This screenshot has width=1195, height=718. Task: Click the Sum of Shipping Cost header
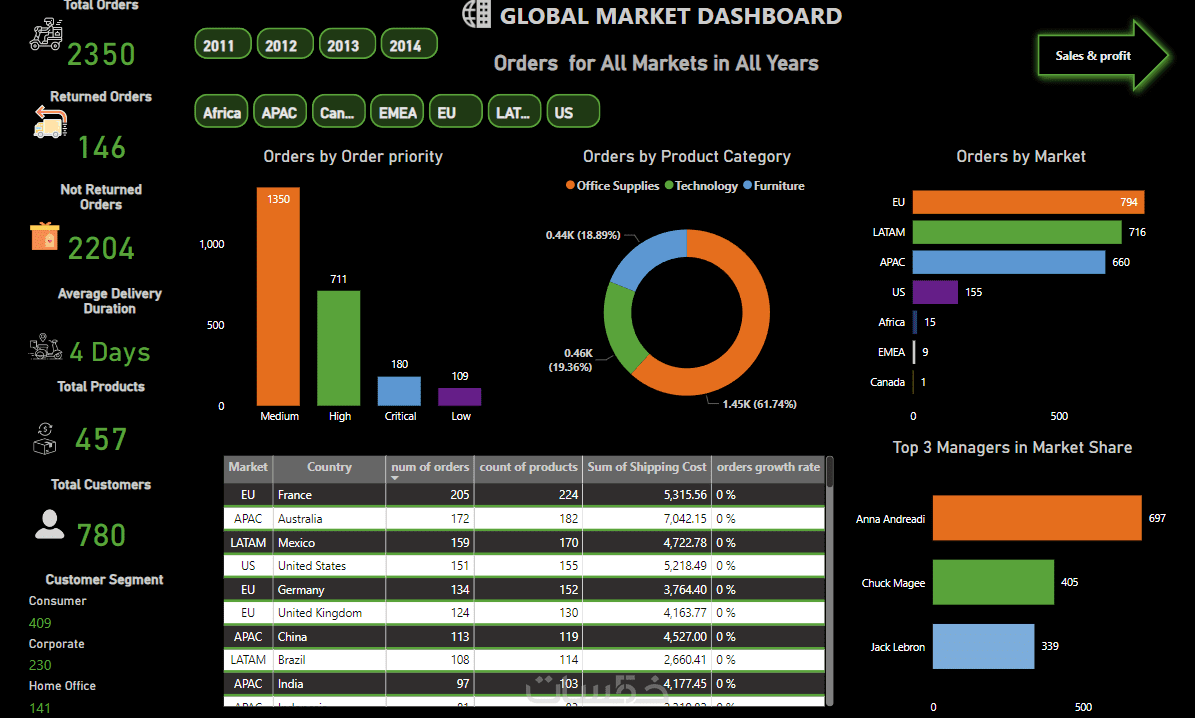(647, 467)
